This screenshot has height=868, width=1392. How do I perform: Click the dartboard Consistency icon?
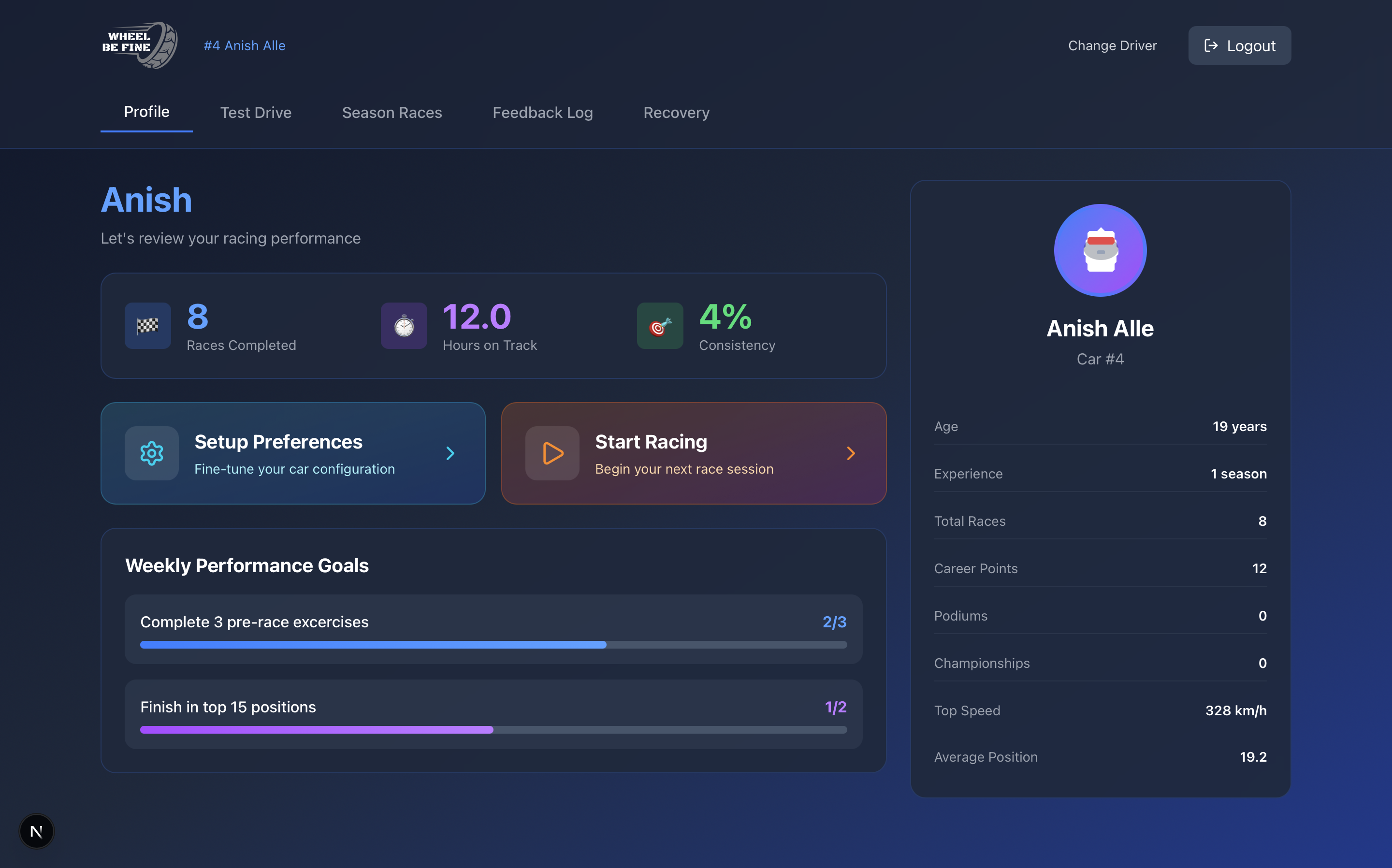coord(660,326)
